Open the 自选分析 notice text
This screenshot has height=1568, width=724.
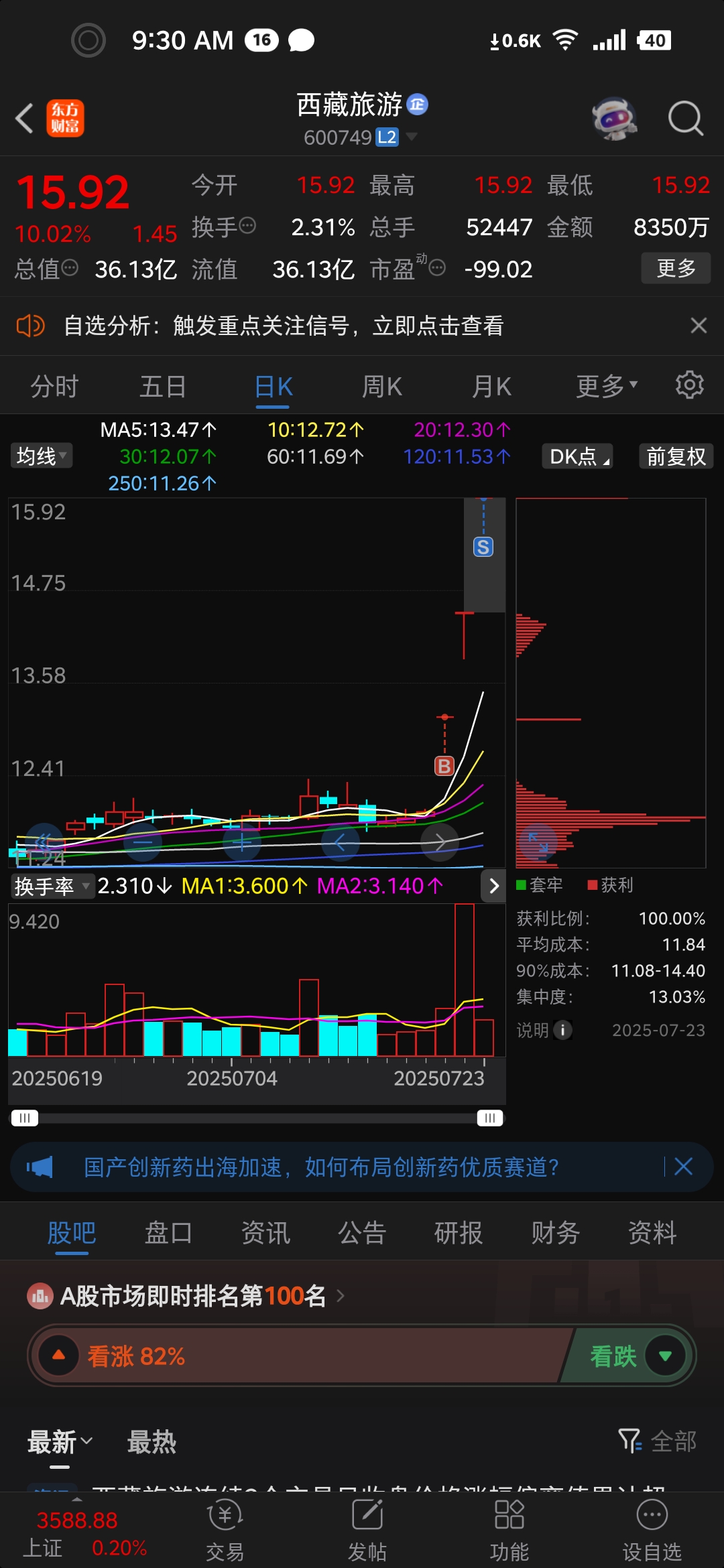tap(284, 326)
